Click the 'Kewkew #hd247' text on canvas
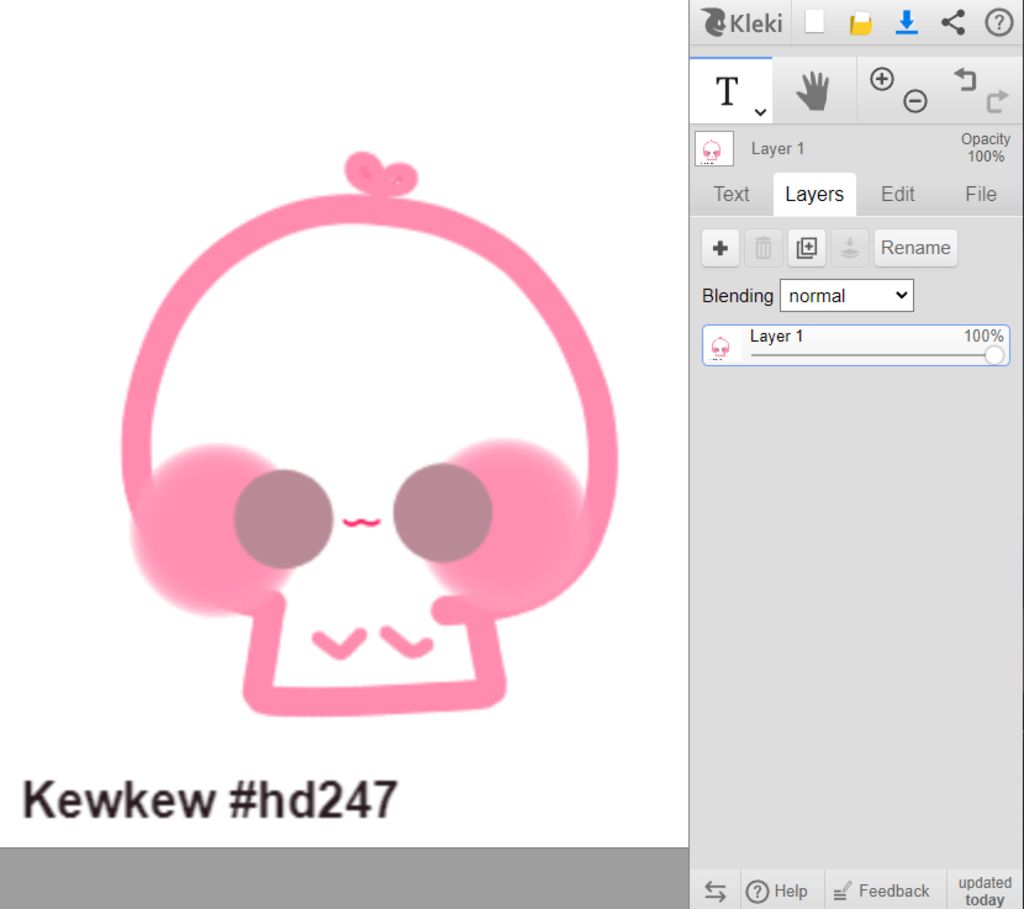This screenshot has width=1024, height=909. coord(210,799)
